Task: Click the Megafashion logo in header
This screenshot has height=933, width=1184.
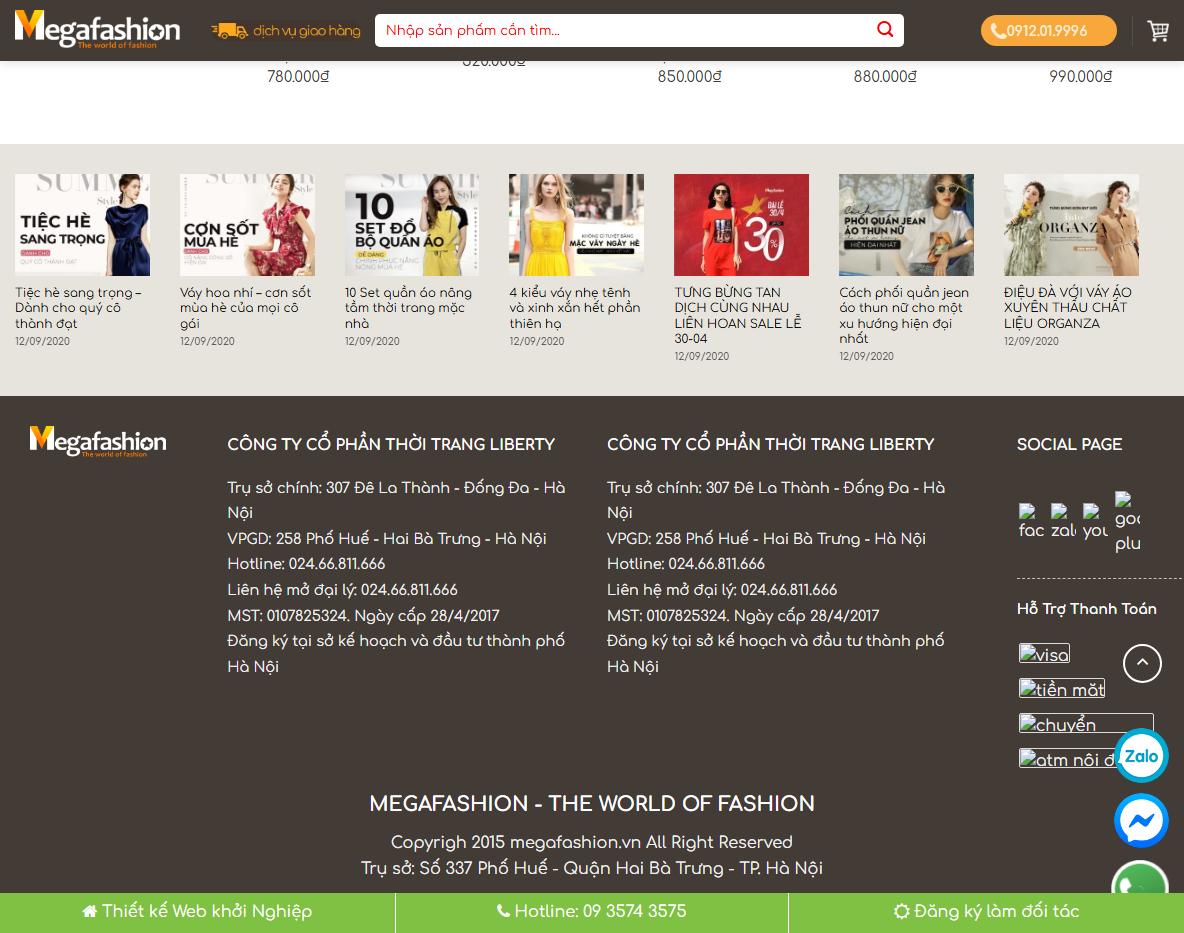Action: (97, 30)
